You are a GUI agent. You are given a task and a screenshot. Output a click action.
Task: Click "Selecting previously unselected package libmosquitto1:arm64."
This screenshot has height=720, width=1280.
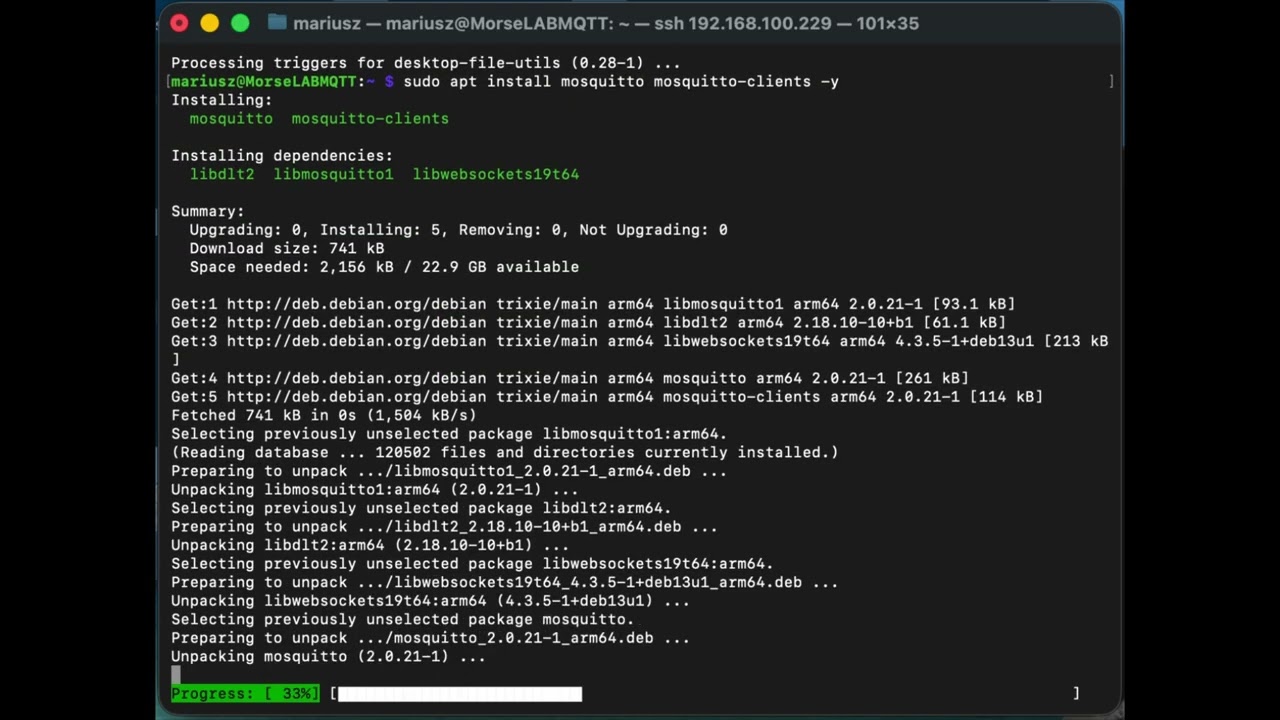[x=449, y=434]
